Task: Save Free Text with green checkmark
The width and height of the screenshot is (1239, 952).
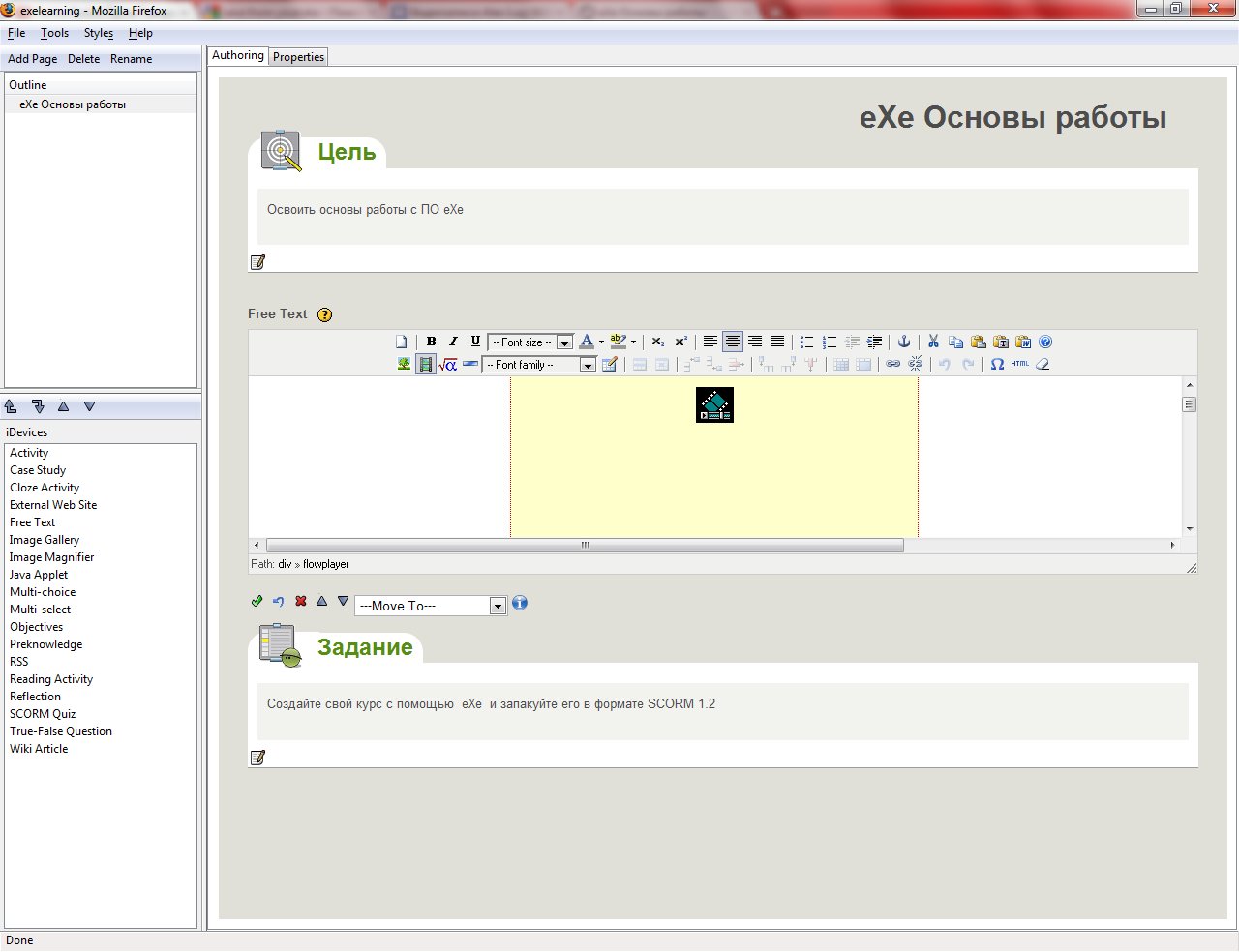Action: coord(257,601)
